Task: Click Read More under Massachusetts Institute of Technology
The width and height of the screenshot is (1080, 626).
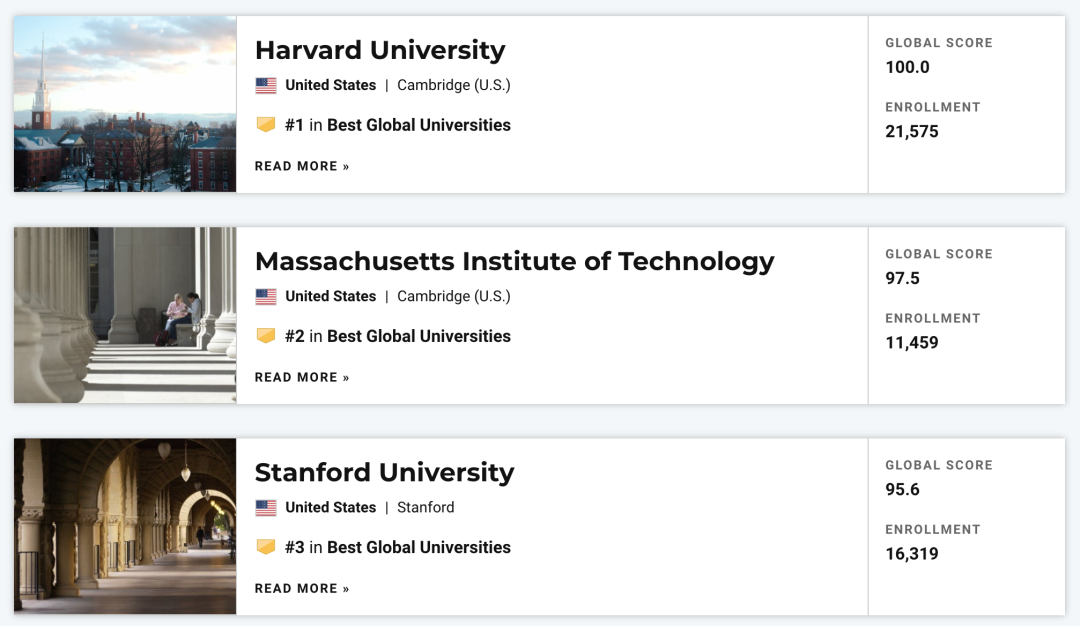Action: point(302,377)
